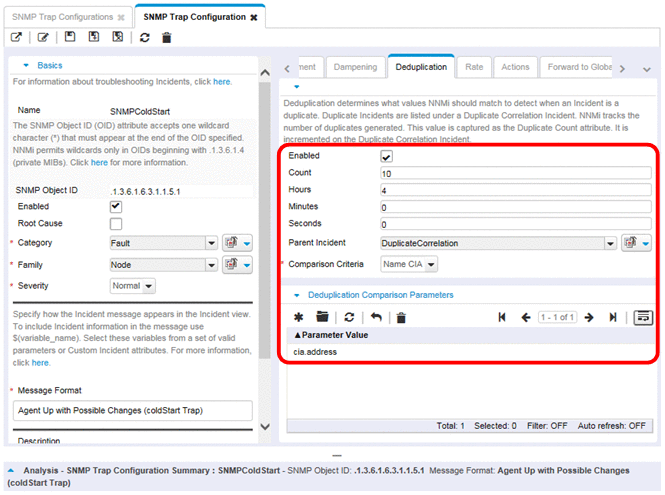
Task: Go to last page of parameters table
Action: click(x=613, y=317)
